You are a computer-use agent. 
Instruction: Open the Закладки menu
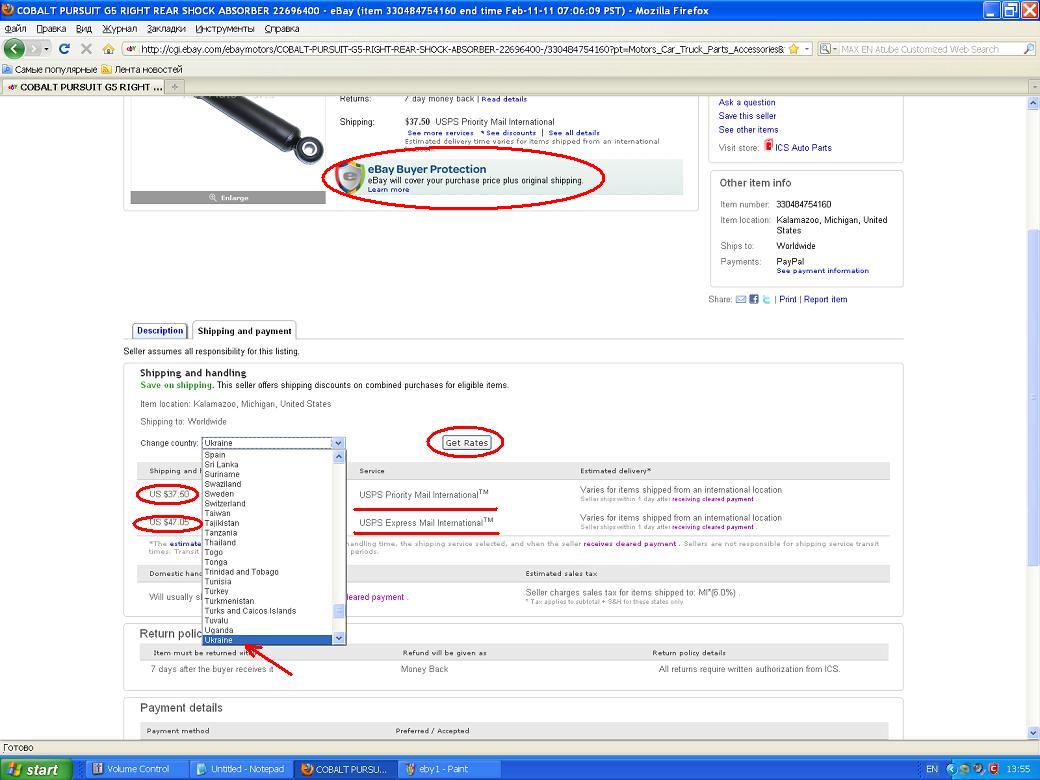166,29
